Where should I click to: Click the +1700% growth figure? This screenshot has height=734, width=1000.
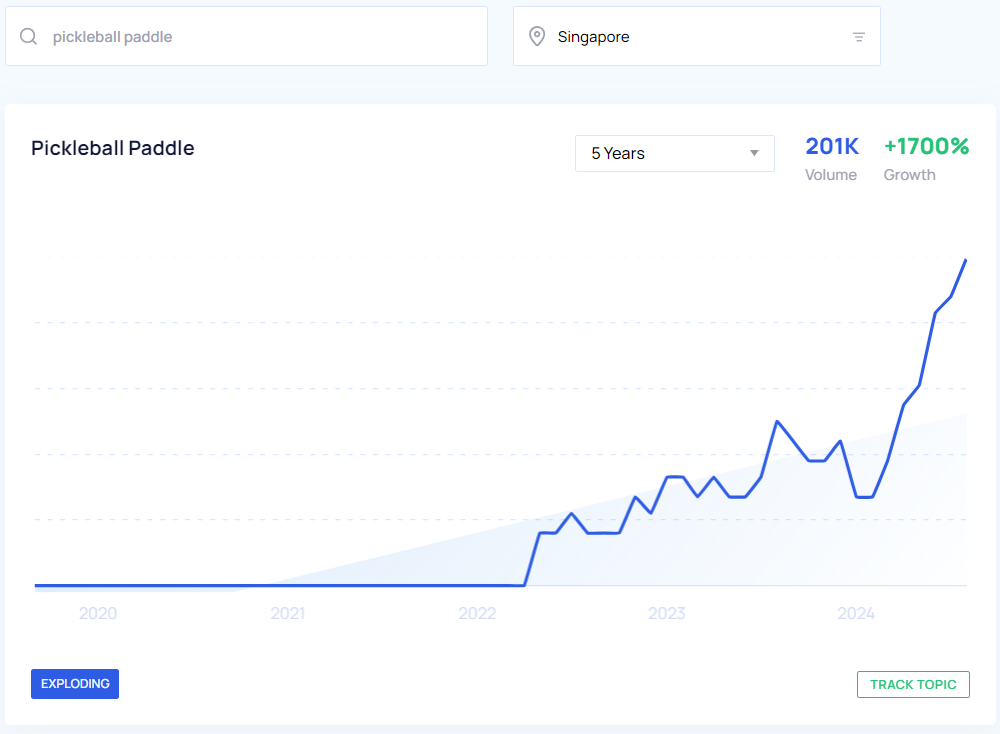click(926, 146)
